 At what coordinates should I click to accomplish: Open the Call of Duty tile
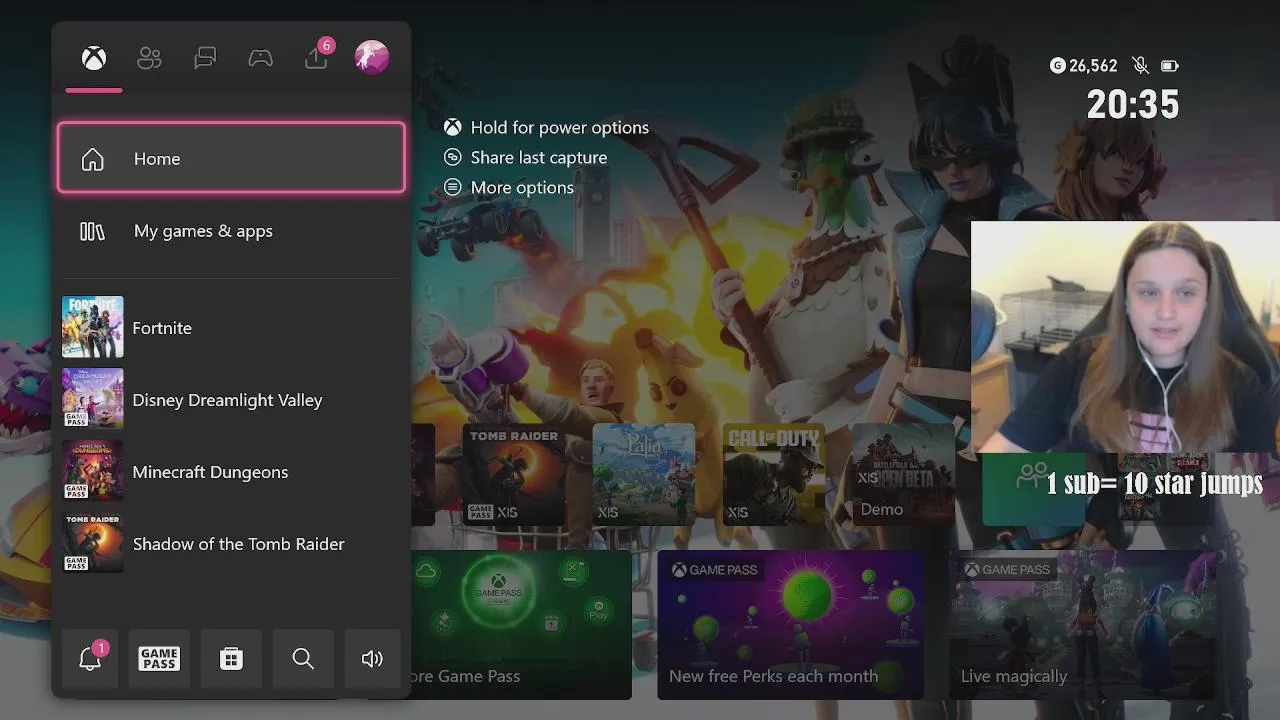point(774,474)
